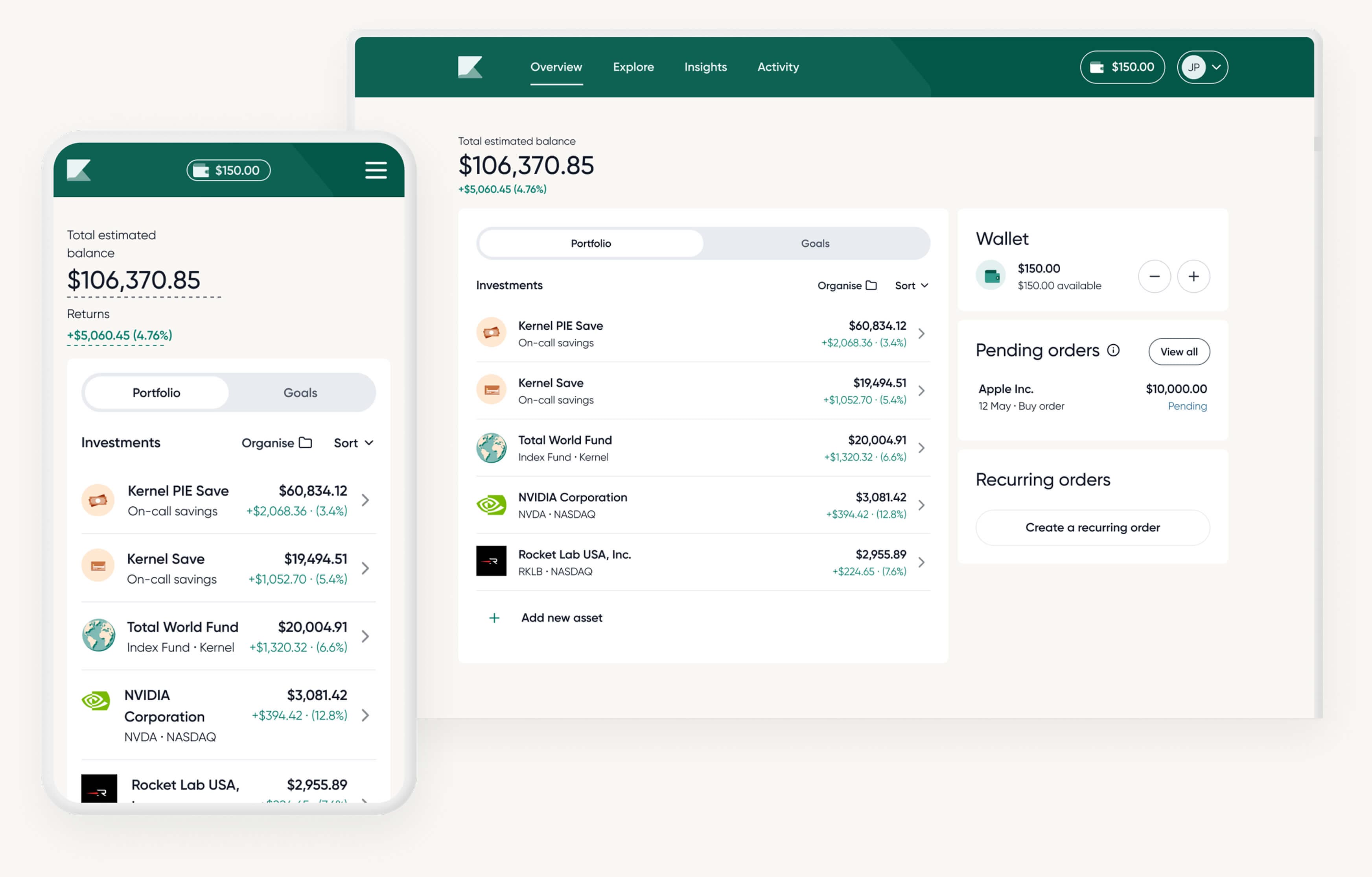Go to the Explore tab
1372x877 pixels.
pos(634,67)
